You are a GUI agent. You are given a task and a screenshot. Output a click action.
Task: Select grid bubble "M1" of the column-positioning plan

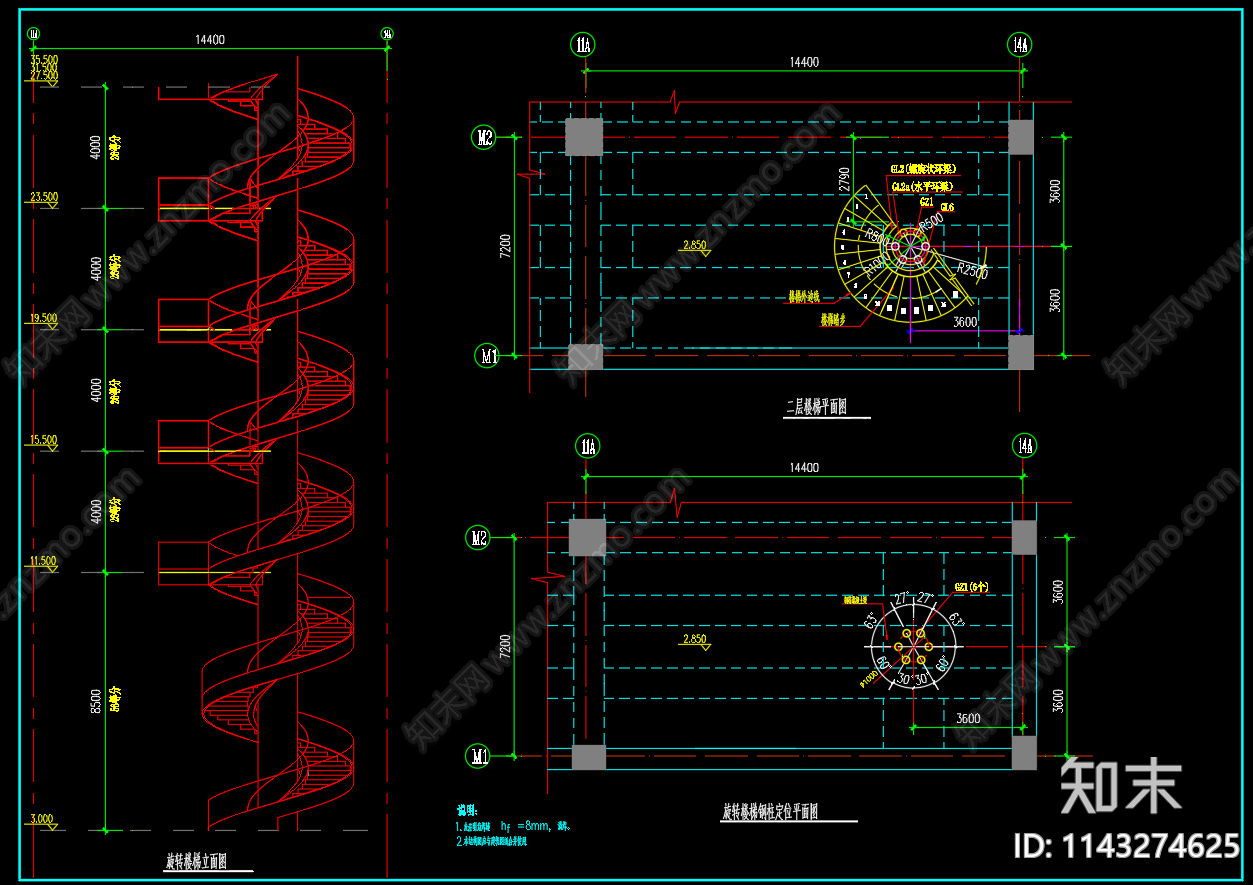coord(478,757)
